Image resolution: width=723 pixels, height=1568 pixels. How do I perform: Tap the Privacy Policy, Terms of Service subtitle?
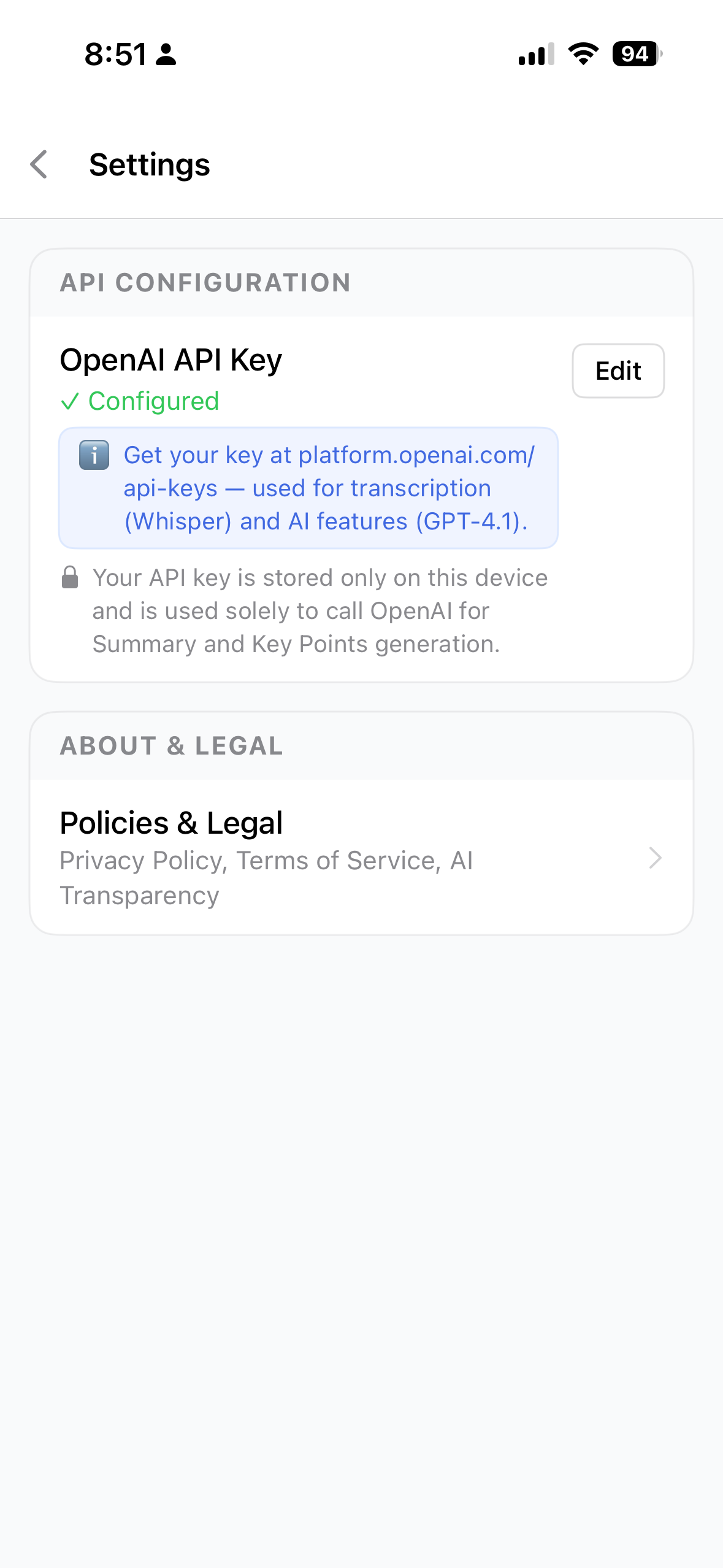266,877
